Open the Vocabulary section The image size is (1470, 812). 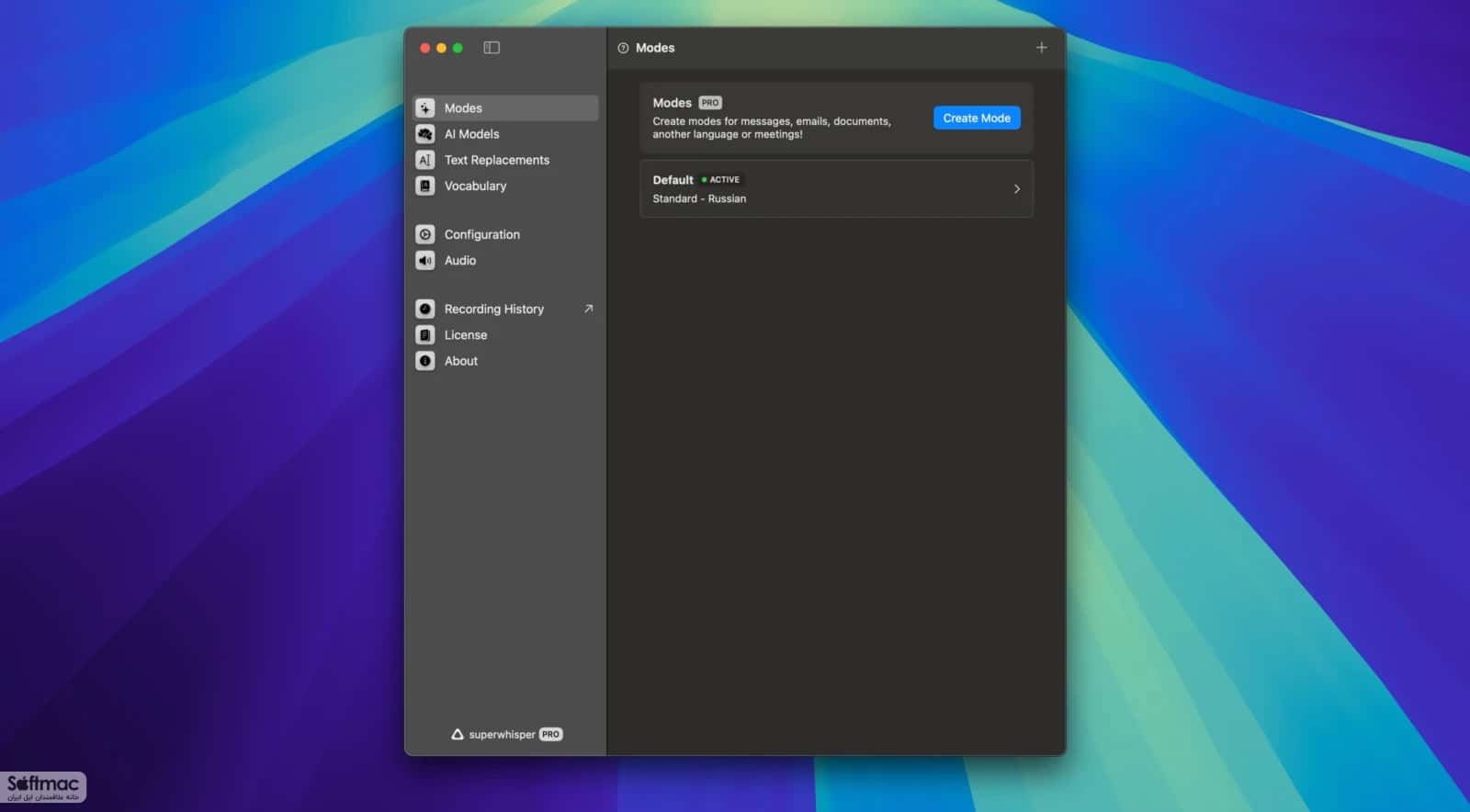(x=506, y=186)
